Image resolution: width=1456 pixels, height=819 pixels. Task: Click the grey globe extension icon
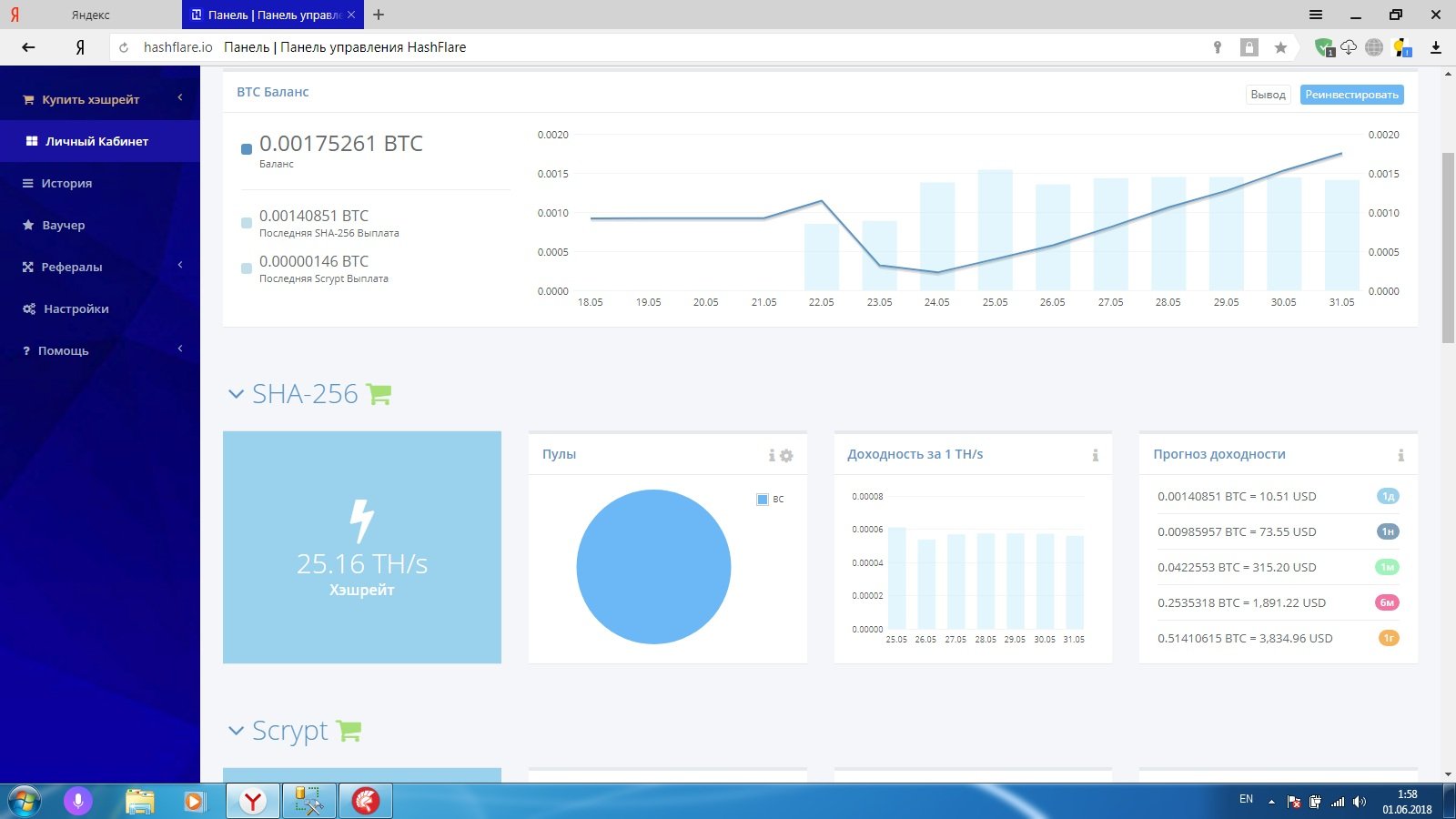click(1374, 47)
